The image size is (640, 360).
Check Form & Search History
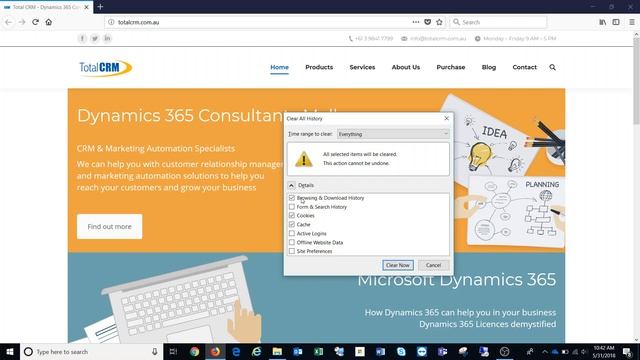(291, 207)
